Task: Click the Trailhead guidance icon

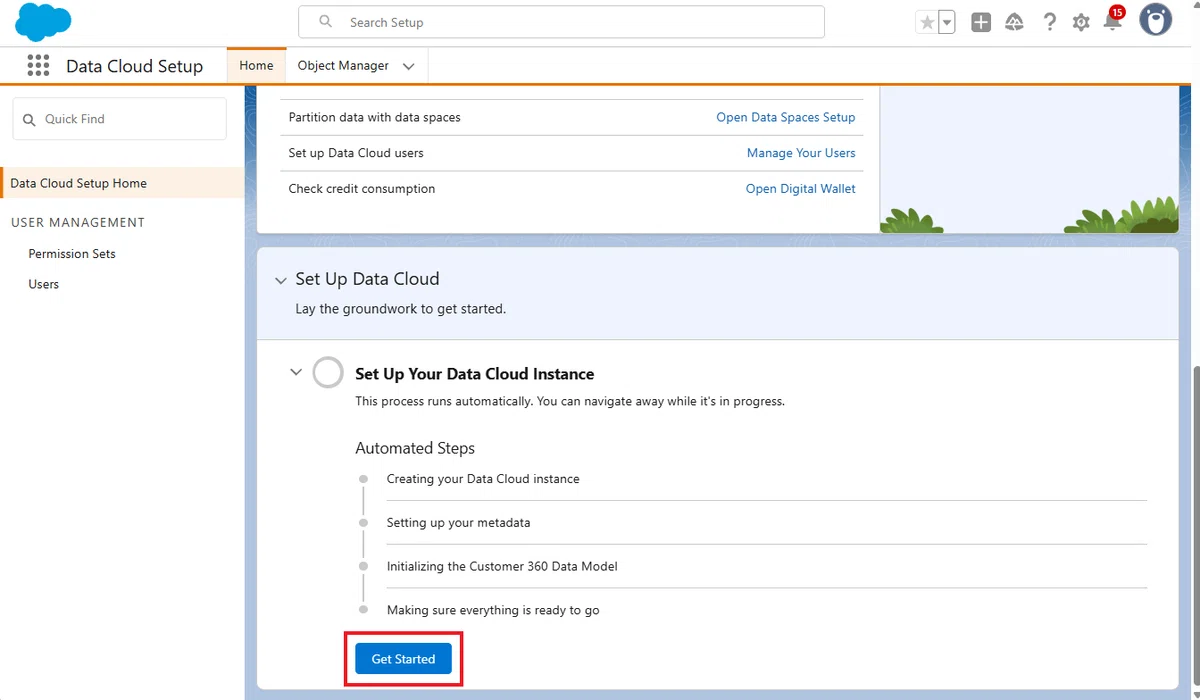Action: (1014, 22)
